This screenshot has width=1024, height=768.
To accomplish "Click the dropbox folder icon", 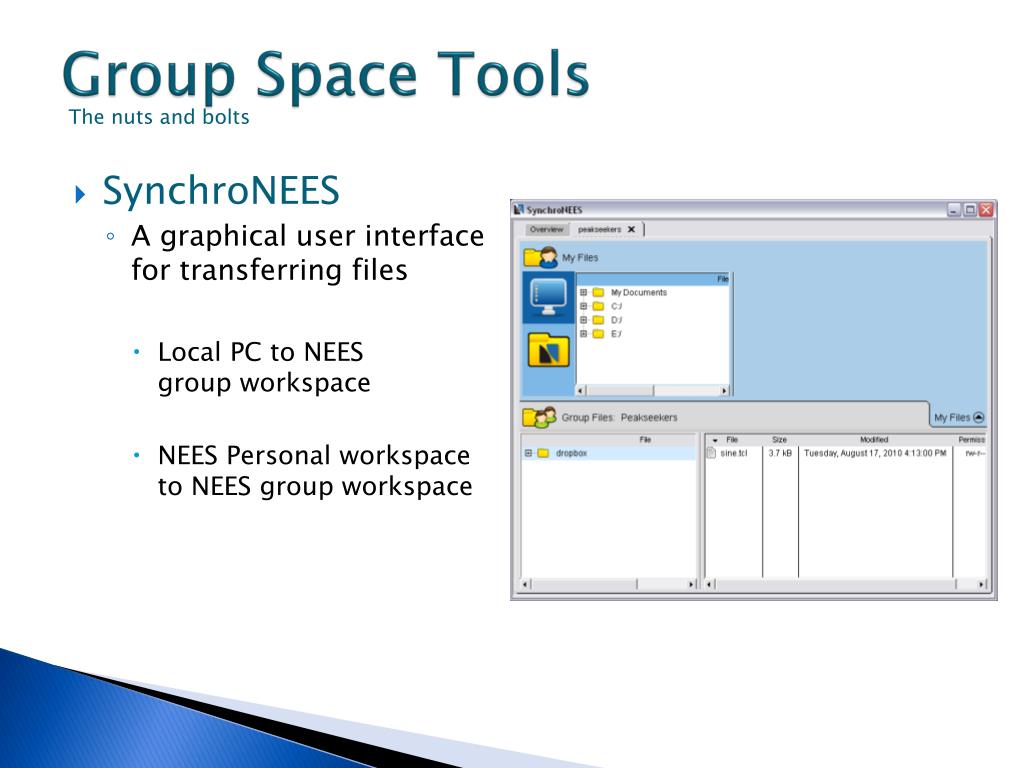I will pos(543,453).
